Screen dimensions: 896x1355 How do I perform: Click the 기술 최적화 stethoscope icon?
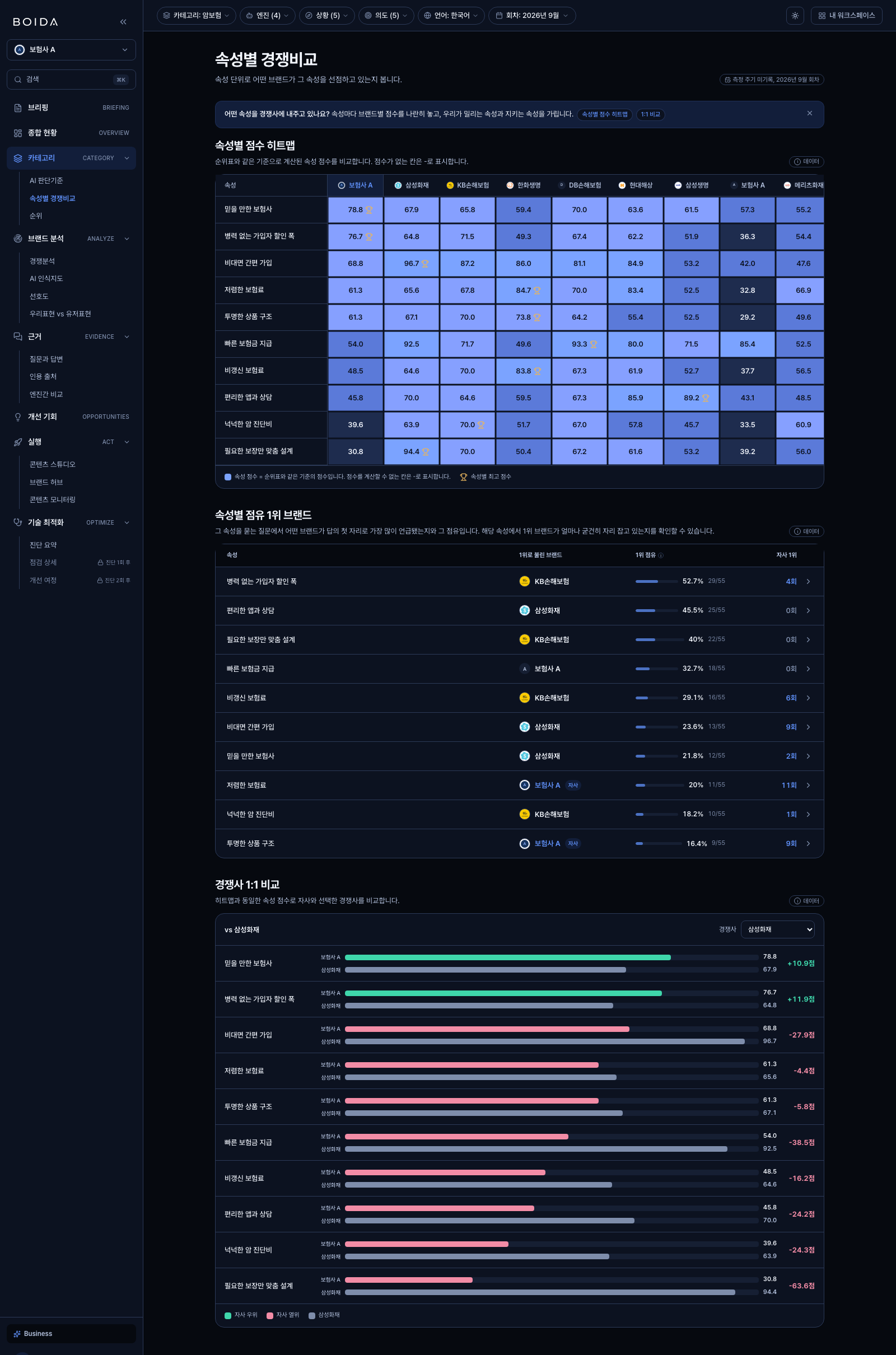18,522
